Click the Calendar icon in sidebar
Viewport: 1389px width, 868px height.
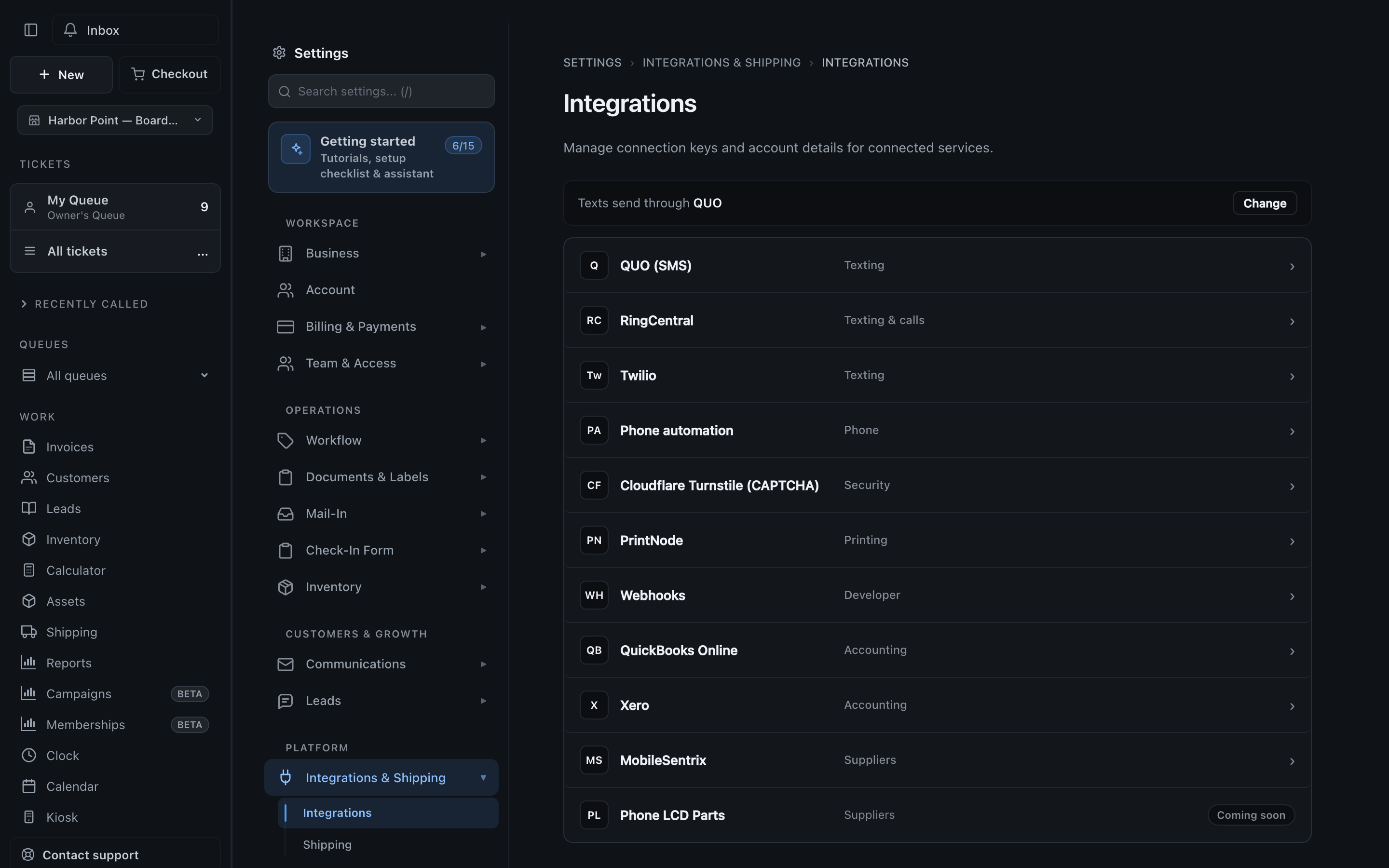(29, 787)
